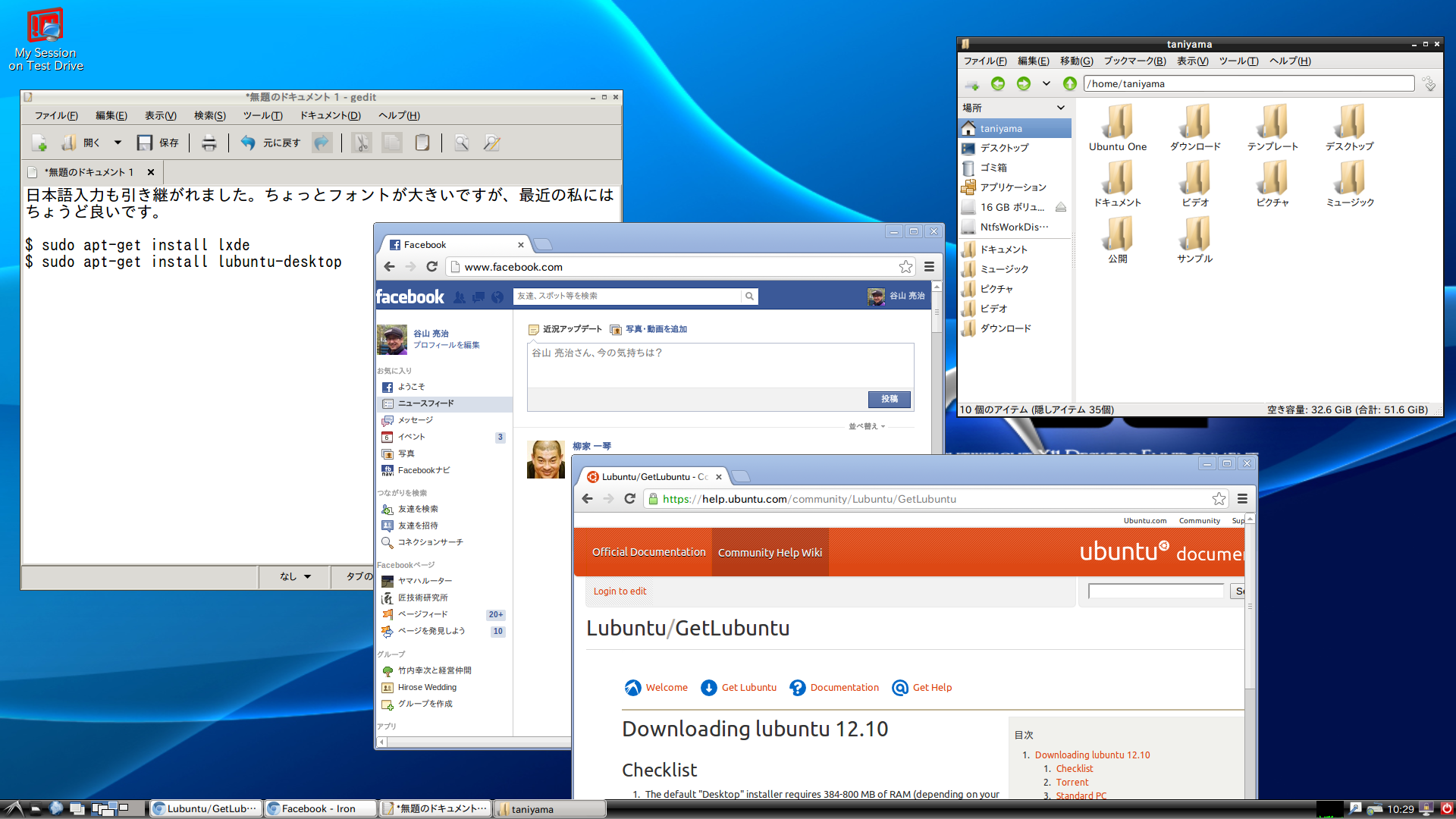The height and width of the screenshot is (819, 1456).
Task: Go back in the Lubuntu help browser
Action: 587,499
